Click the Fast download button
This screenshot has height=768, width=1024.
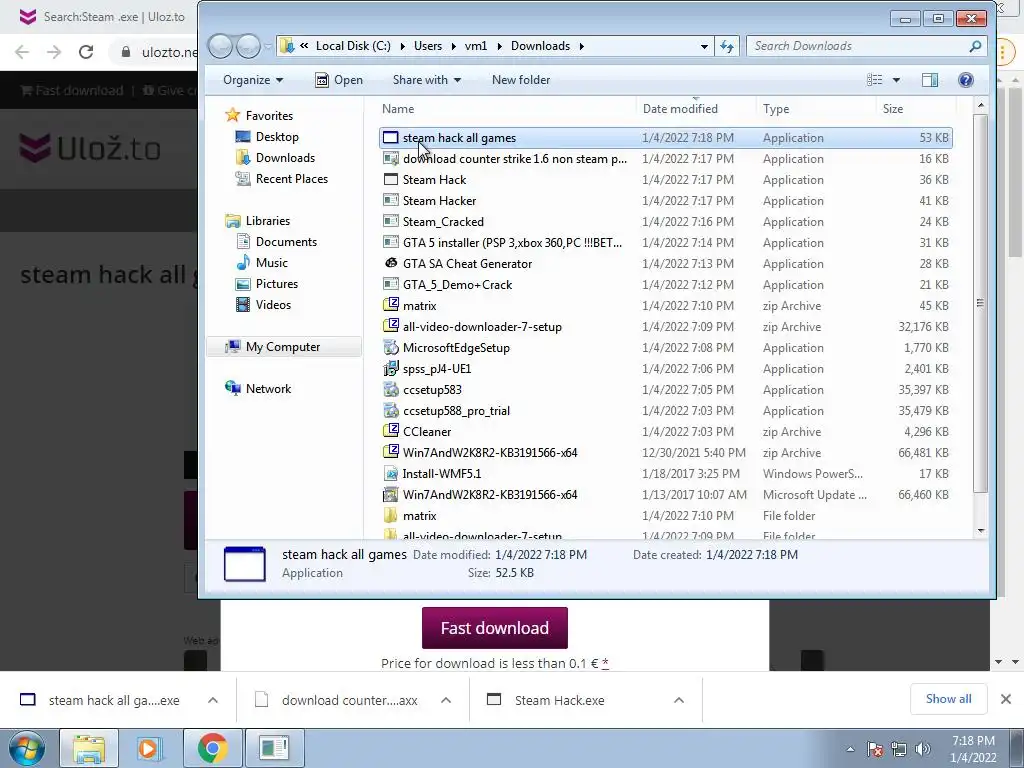tap(494, 628)
